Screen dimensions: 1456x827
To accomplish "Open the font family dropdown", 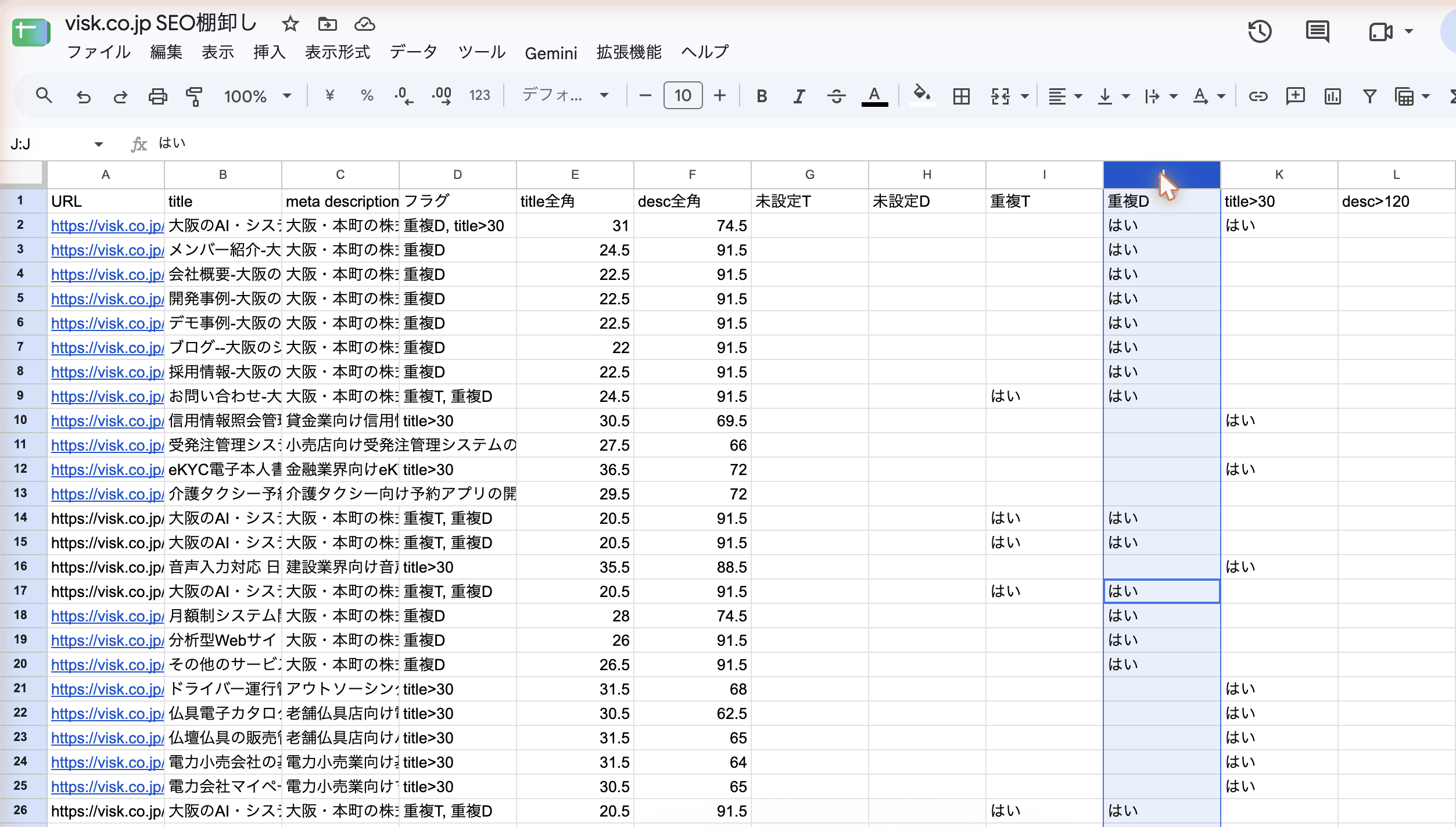I will point(565,95).
